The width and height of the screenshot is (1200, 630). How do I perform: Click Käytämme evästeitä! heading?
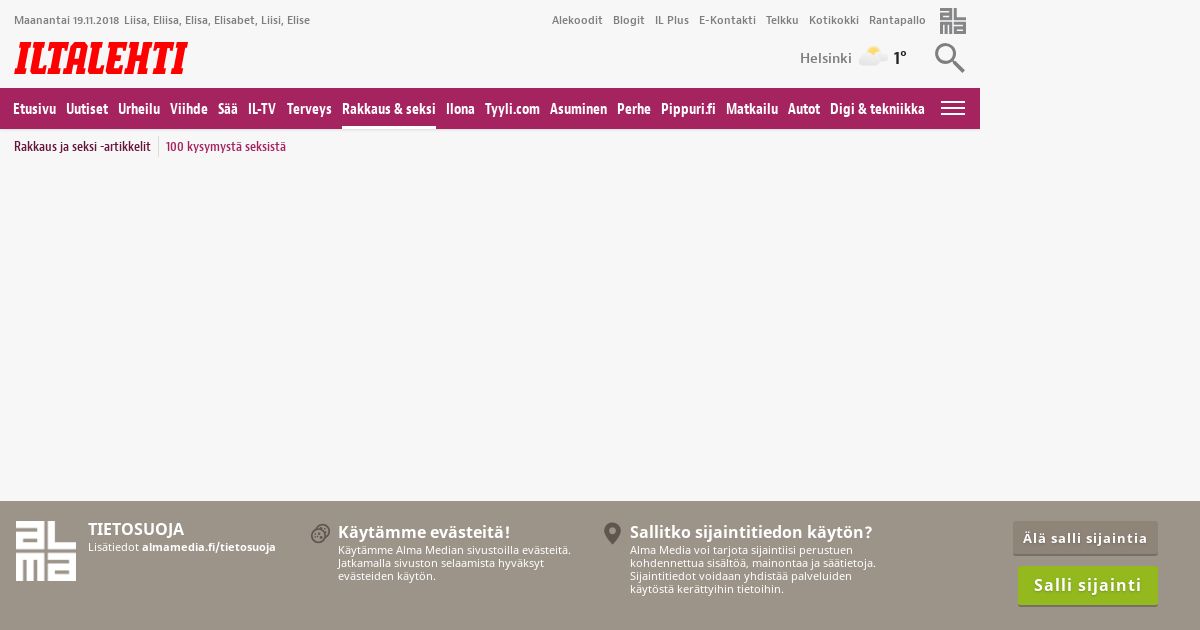[x=424, y=532]
